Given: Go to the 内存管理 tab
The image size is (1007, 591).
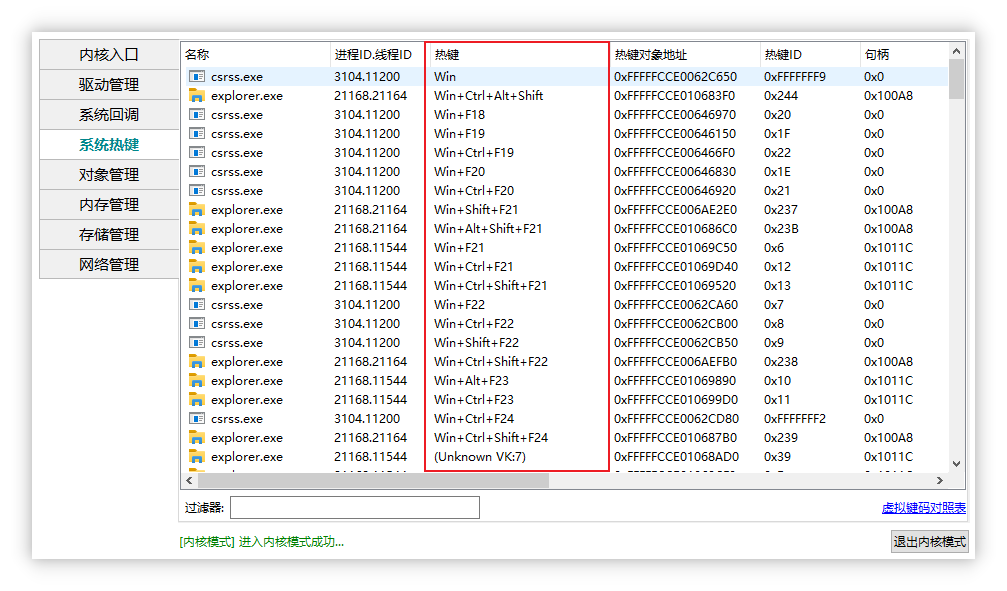Looking at the screenshot, I should [x=109, y=205].
